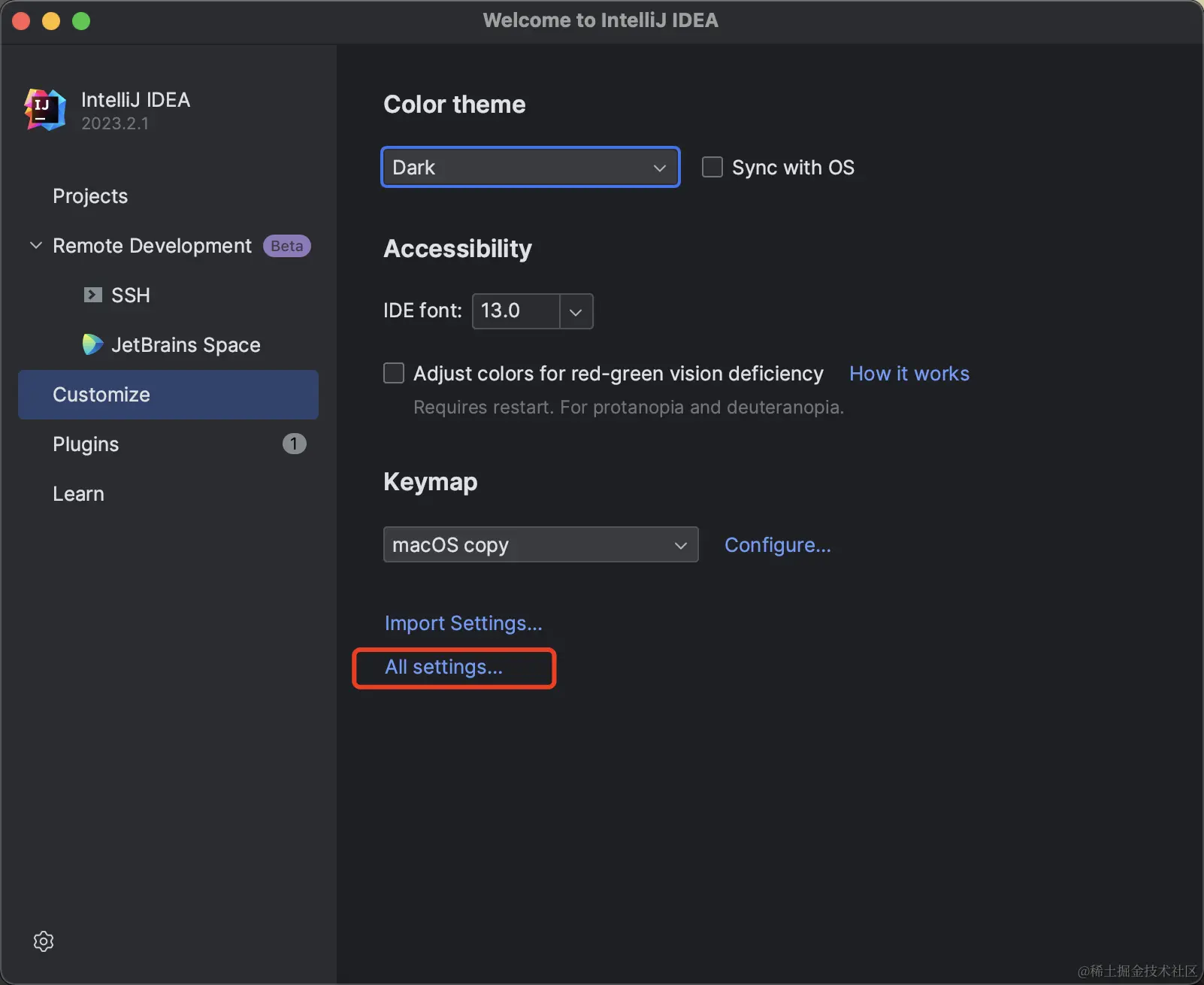Collapse the Remote Development section

tap(35, 246)
